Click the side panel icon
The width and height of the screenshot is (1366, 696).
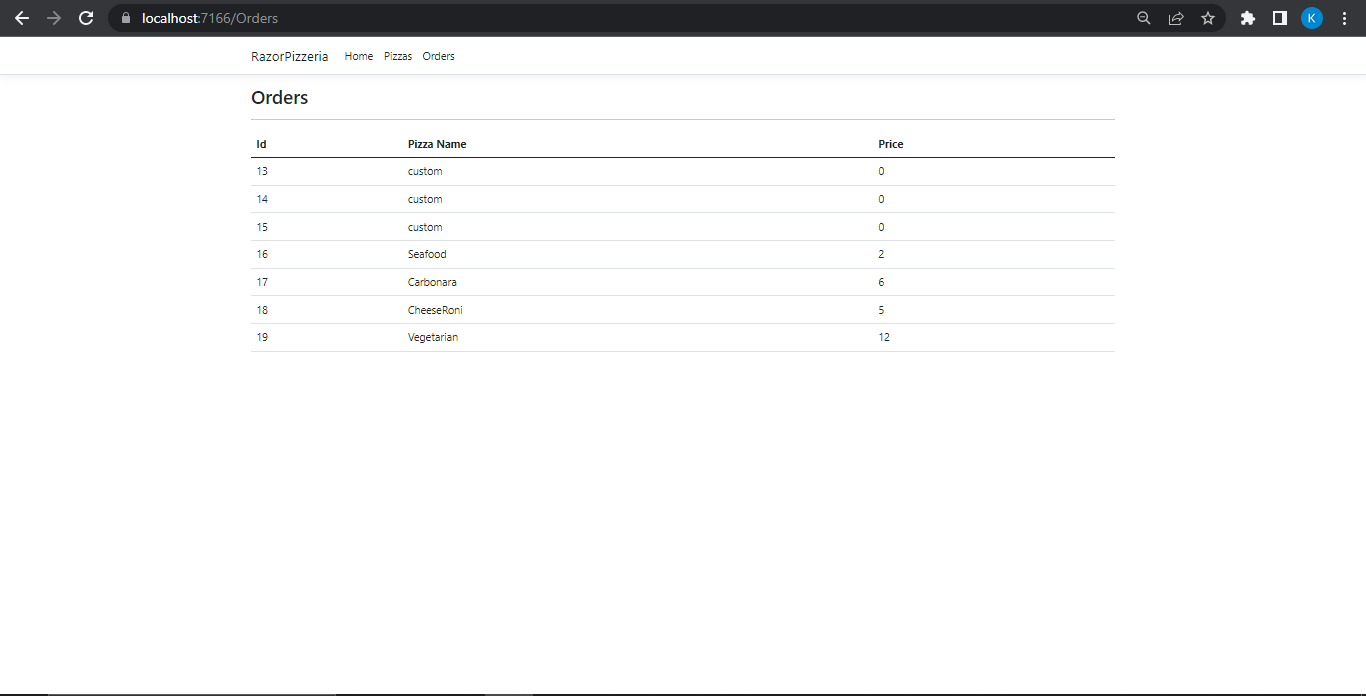point(1280,17)
